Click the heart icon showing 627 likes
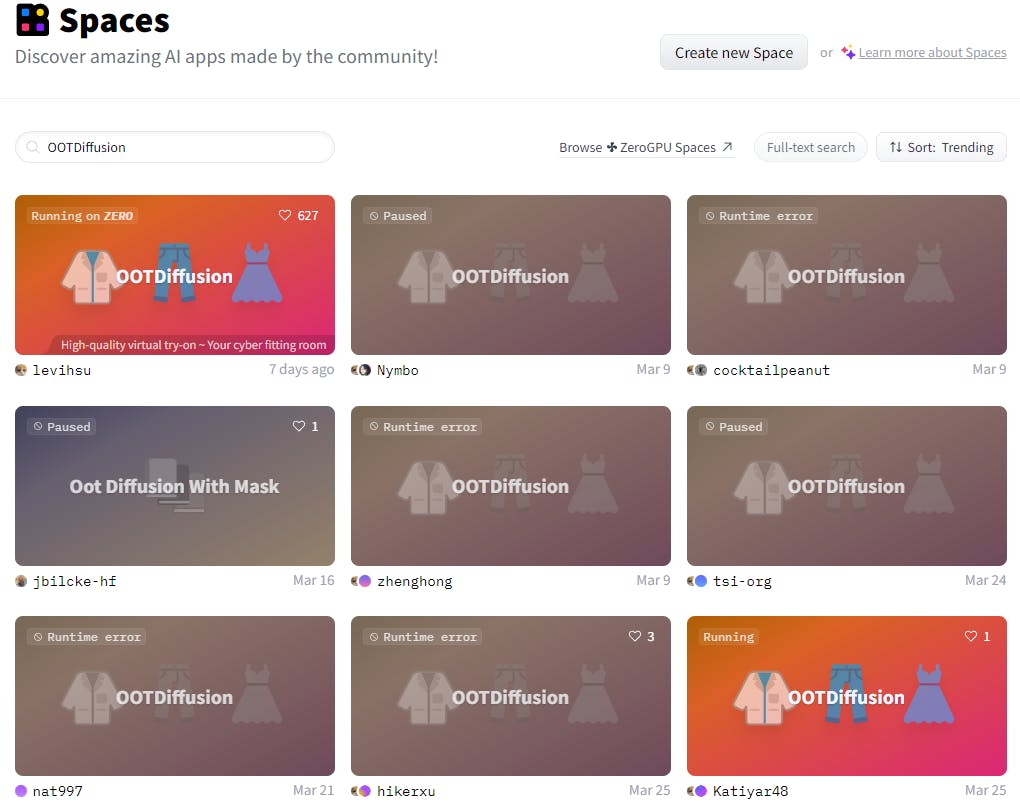Image resolution: width=1020 pixels, height=803 pixels. pyautogui.click(x=285, y=215)
